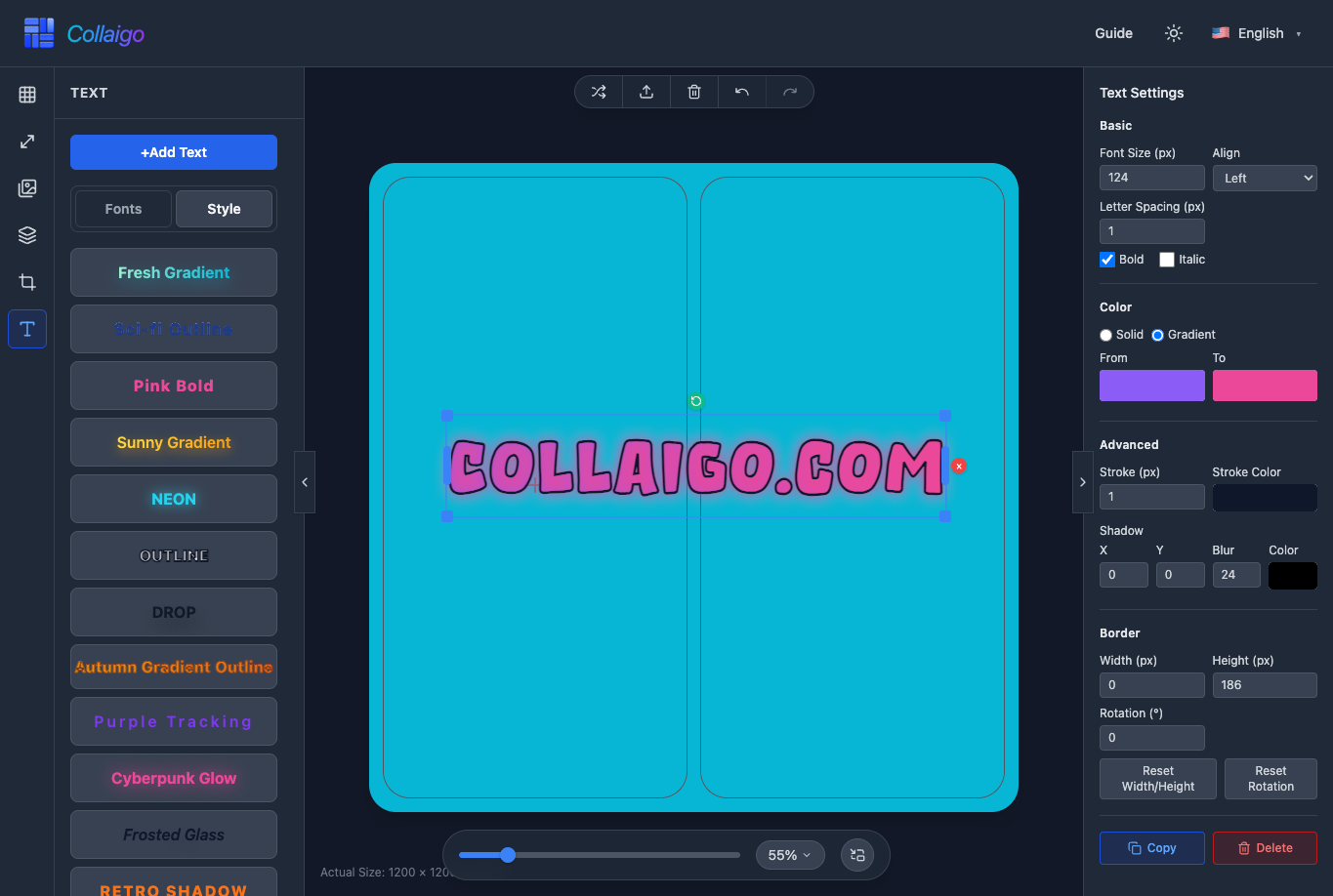This screenshot has height=896, width=1333.
Task: Click the green rotate handle above text
Action: (696, 401)
